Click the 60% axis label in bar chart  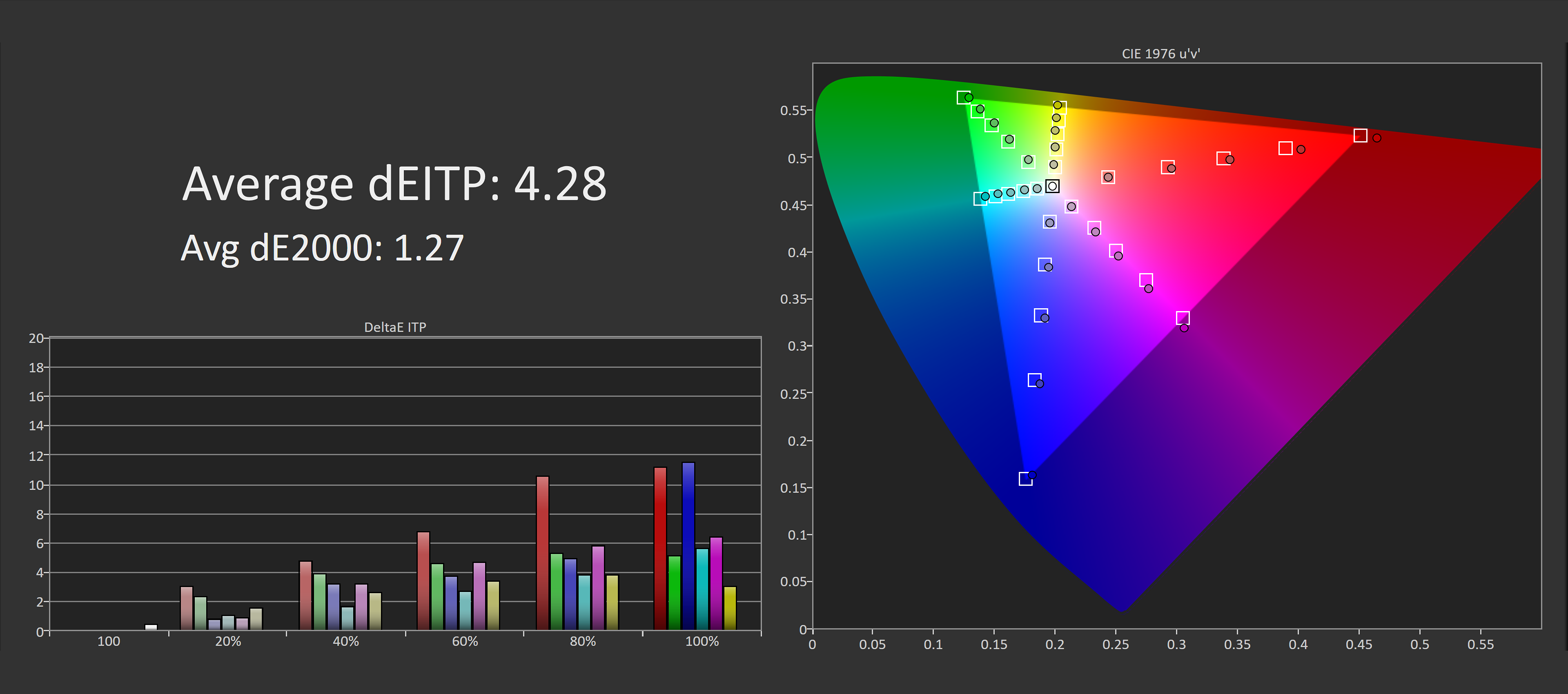coord(465,641)
